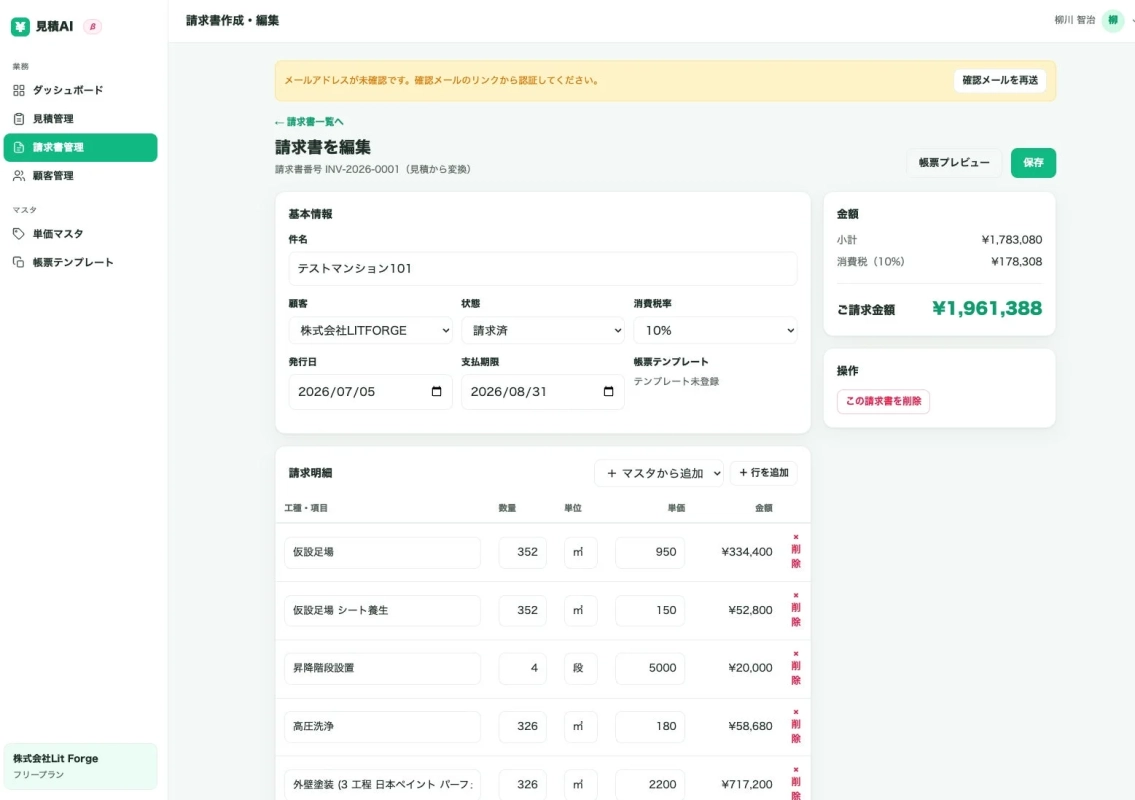Screen dimensions: 1135x800
Task: Open the 状態 dropdown showing 請求済
Action: click(543, 330)
